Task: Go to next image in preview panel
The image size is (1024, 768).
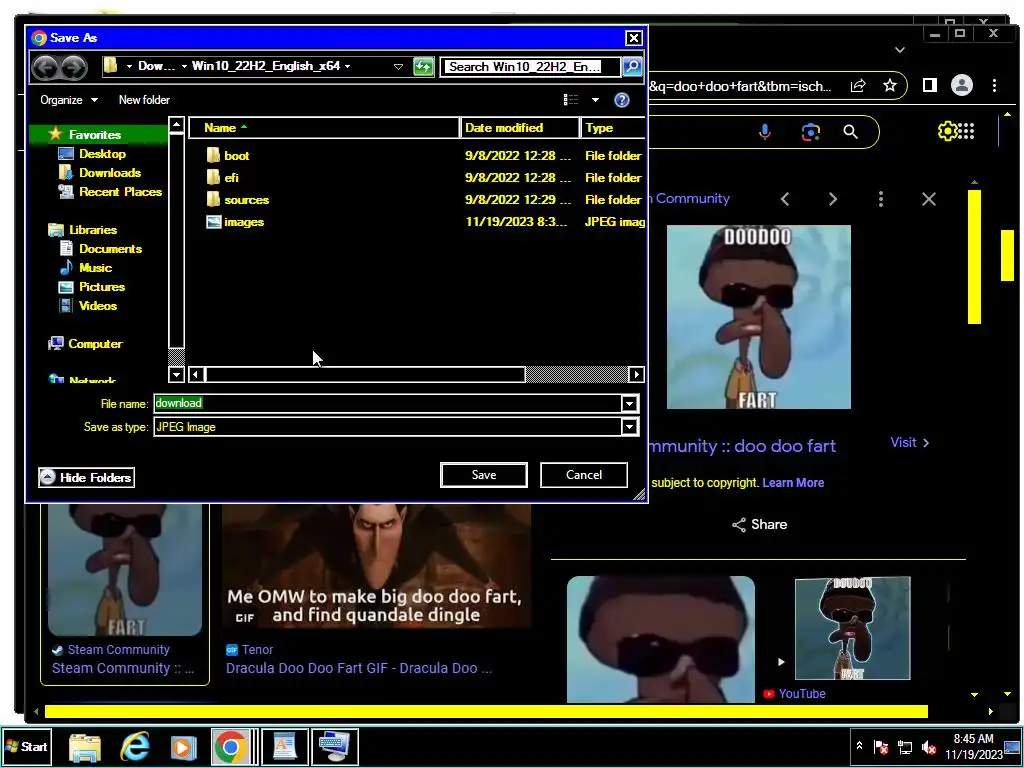Action: tap(833, 199)
